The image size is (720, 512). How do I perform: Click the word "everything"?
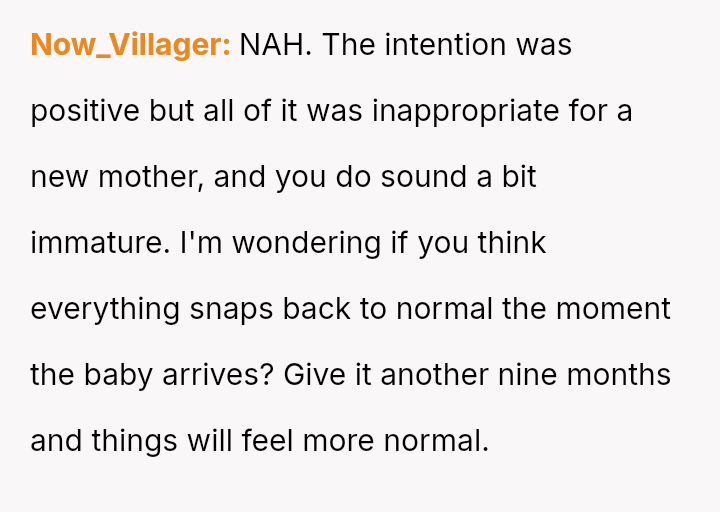(x=106, y=309)
